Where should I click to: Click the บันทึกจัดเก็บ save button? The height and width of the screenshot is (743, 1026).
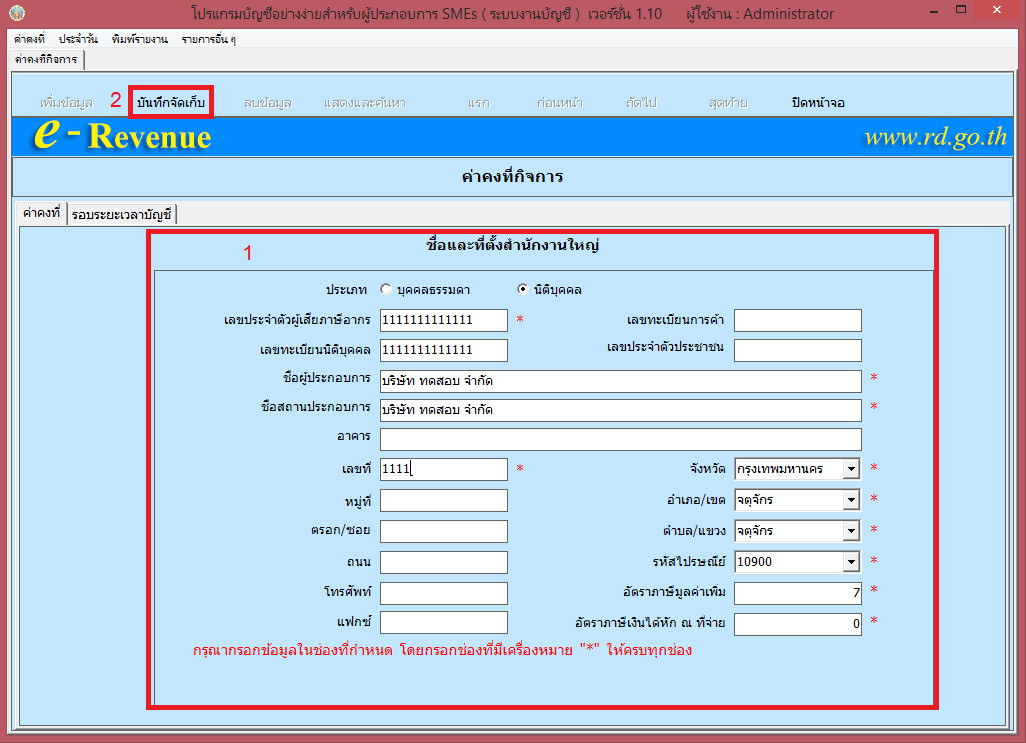pos(171,102)
